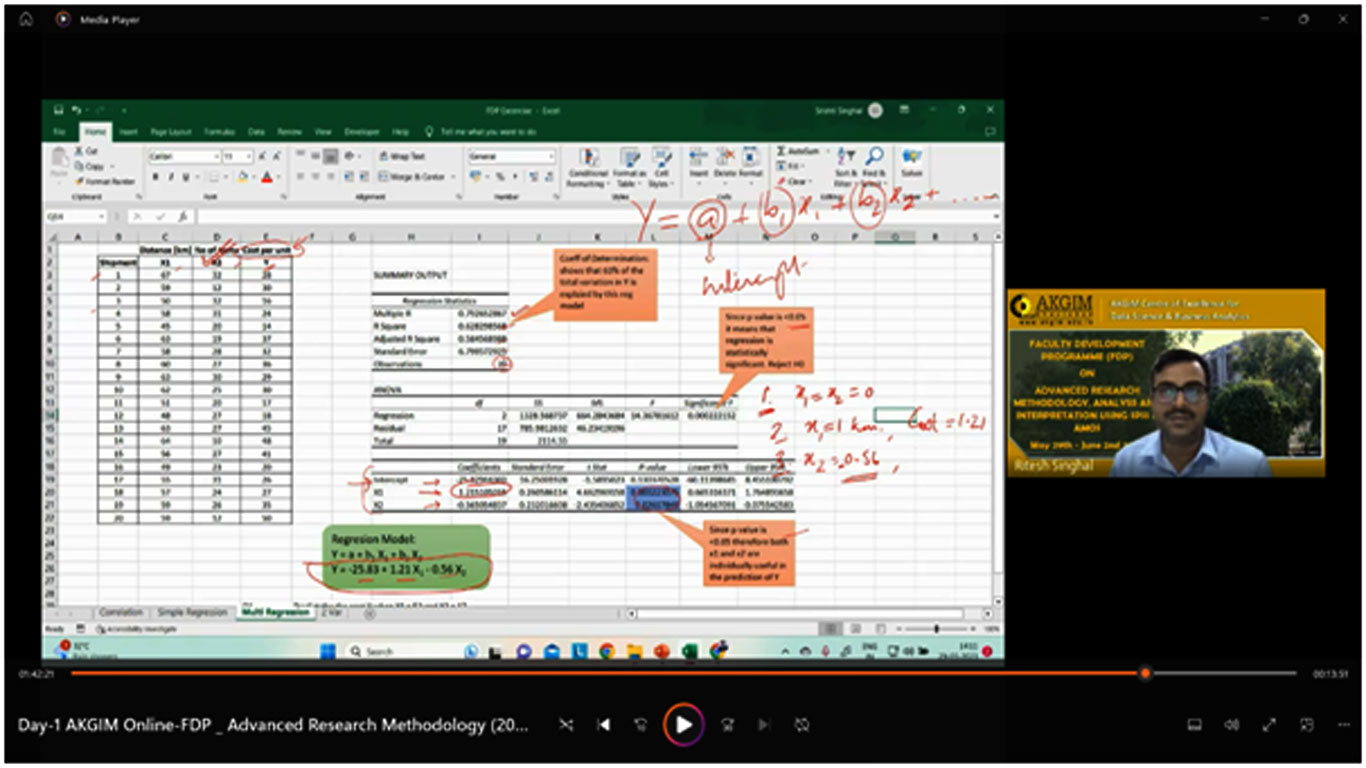Switch the video to full screen
1366x768 pixels.
1269,725
